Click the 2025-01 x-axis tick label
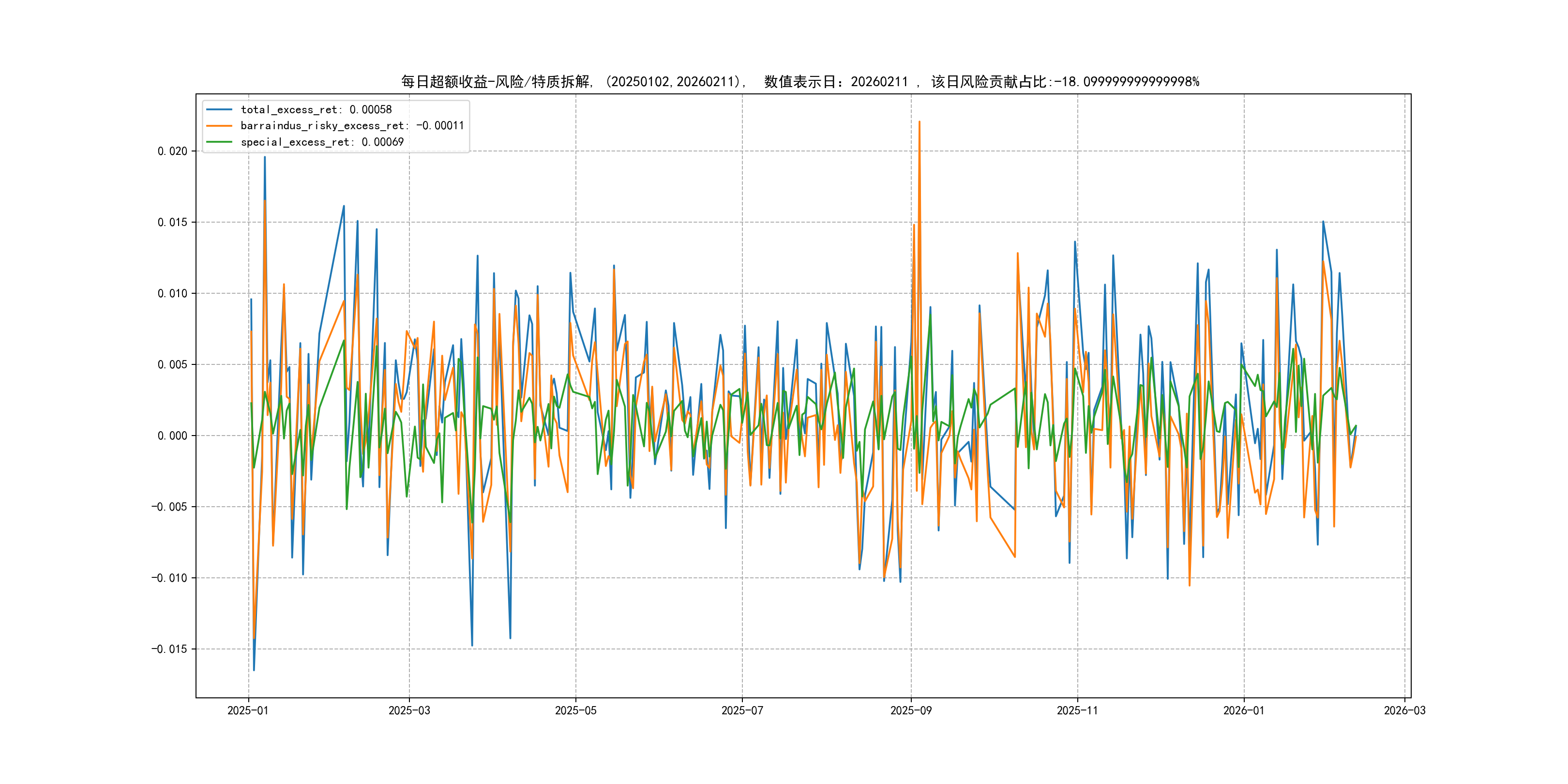1568x784 pixels. click(x=248, y=710)
